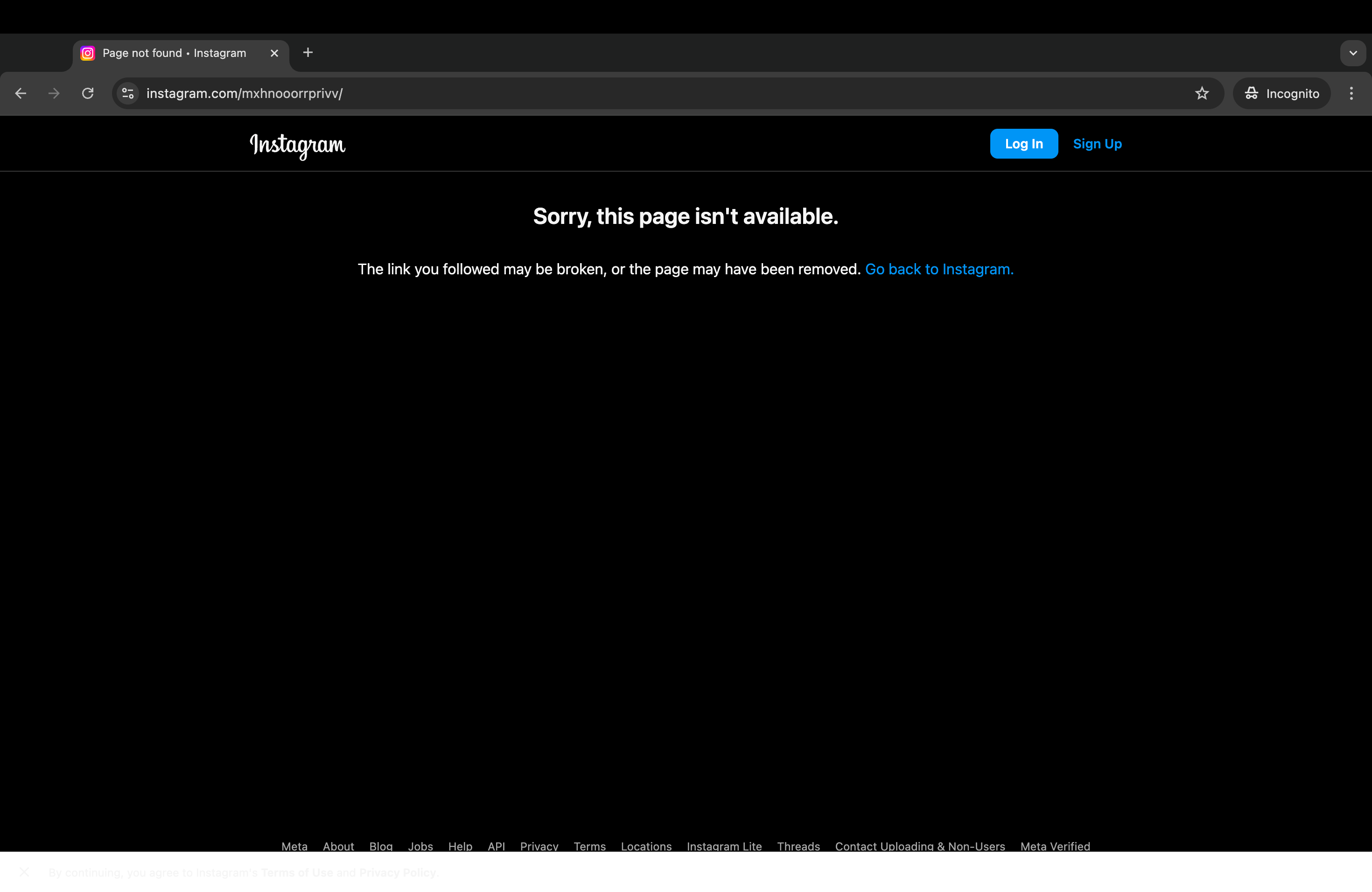Click the browser back navigation arrow
Viewport: 1372px width, 892px height.
coord(21,93)
